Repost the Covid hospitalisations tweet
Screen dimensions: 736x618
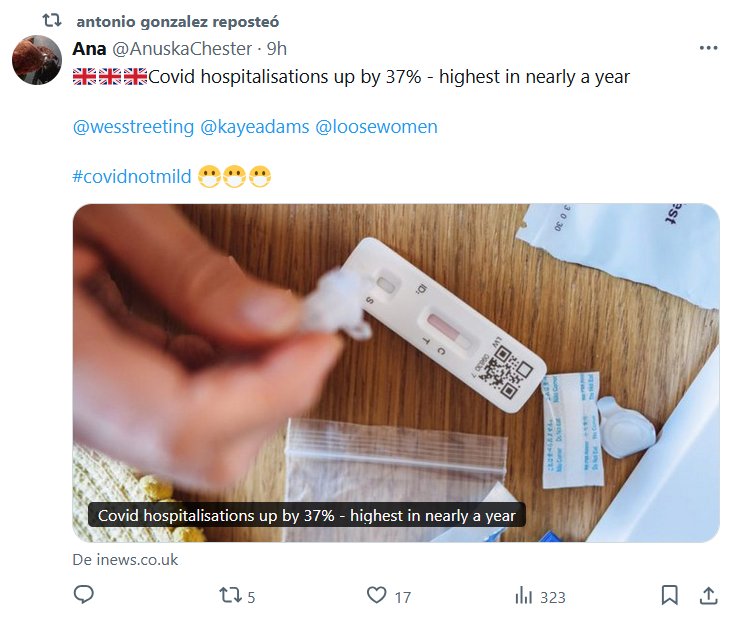click(231, 596)
